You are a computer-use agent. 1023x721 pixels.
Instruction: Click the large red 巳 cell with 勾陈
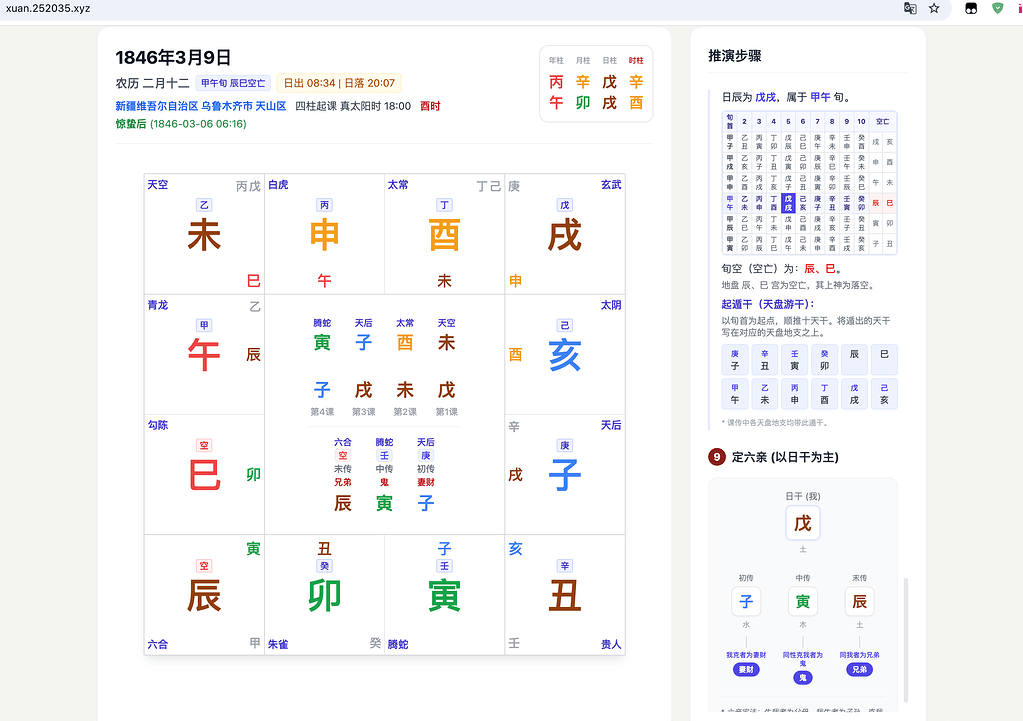tap(204, 474)
